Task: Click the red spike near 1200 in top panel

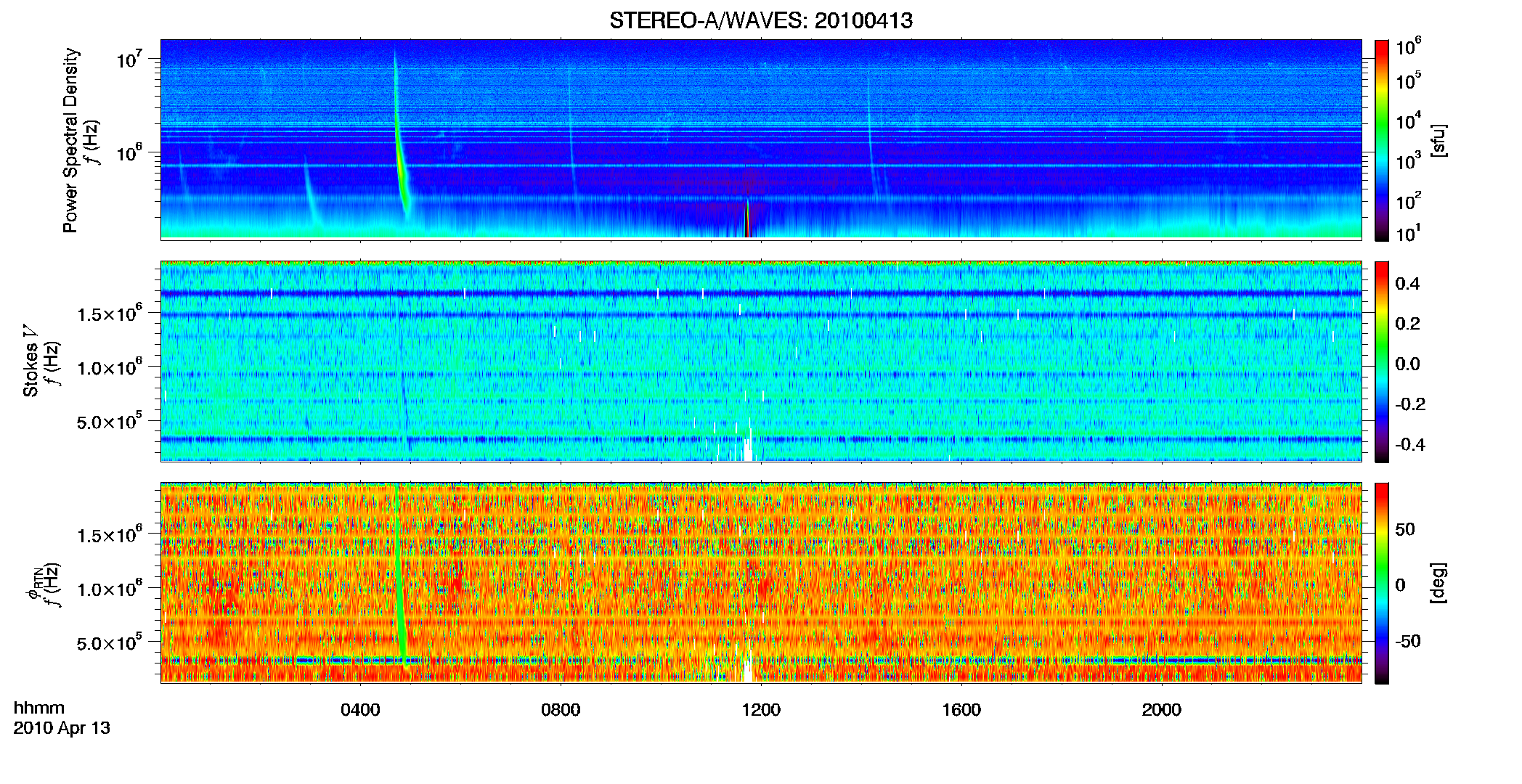Action: click(747, 218)
